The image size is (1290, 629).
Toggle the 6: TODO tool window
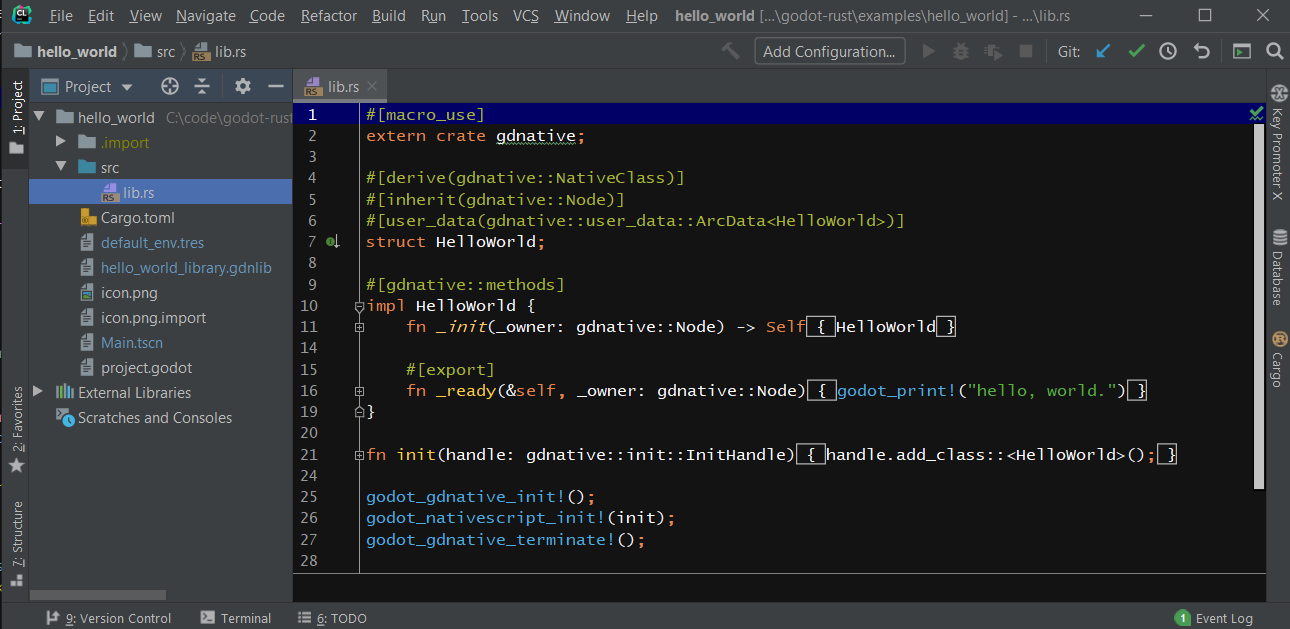pos(333,618)
